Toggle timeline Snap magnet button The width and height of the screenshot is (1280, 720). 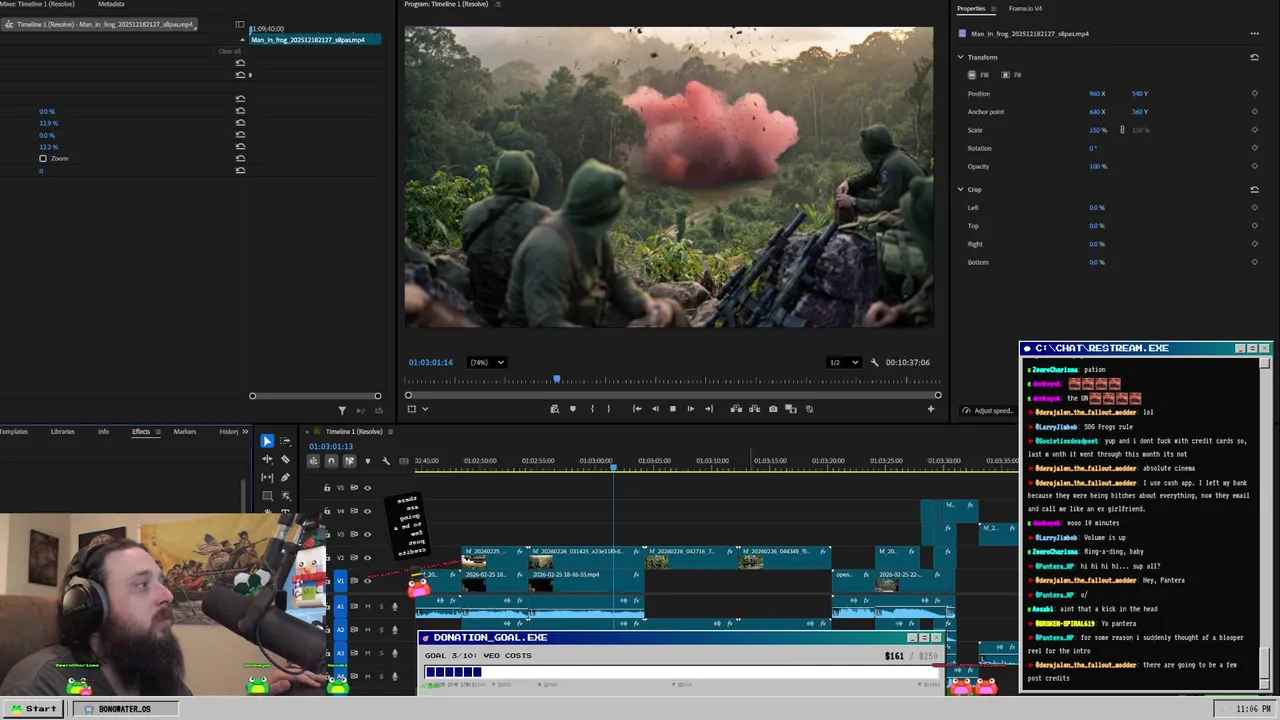331,461
